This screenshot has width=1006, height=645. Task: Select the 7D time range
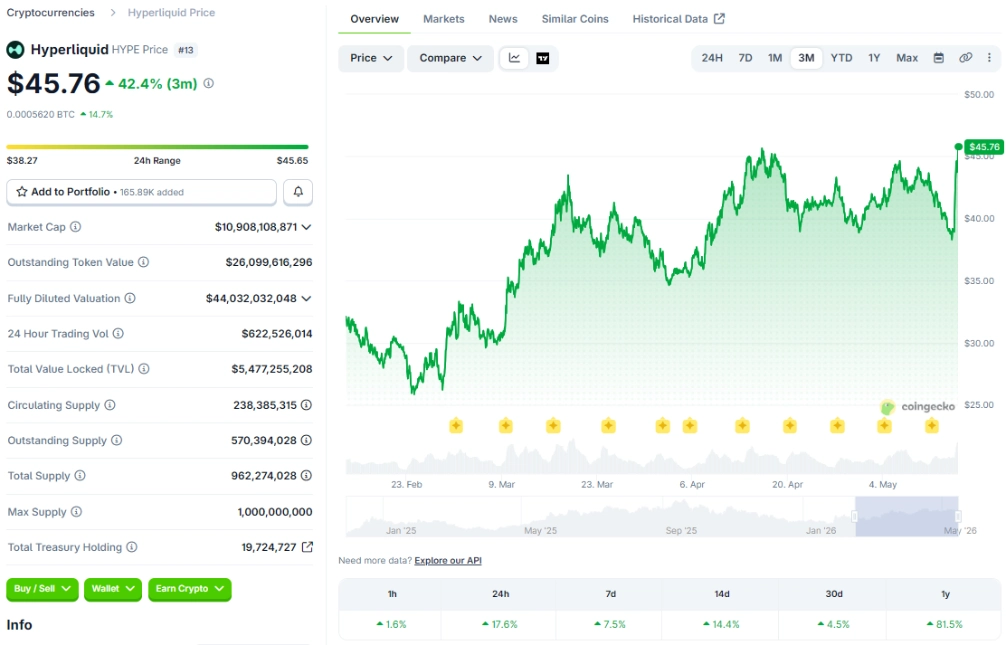pyautogui.click(x=745, y=58)
